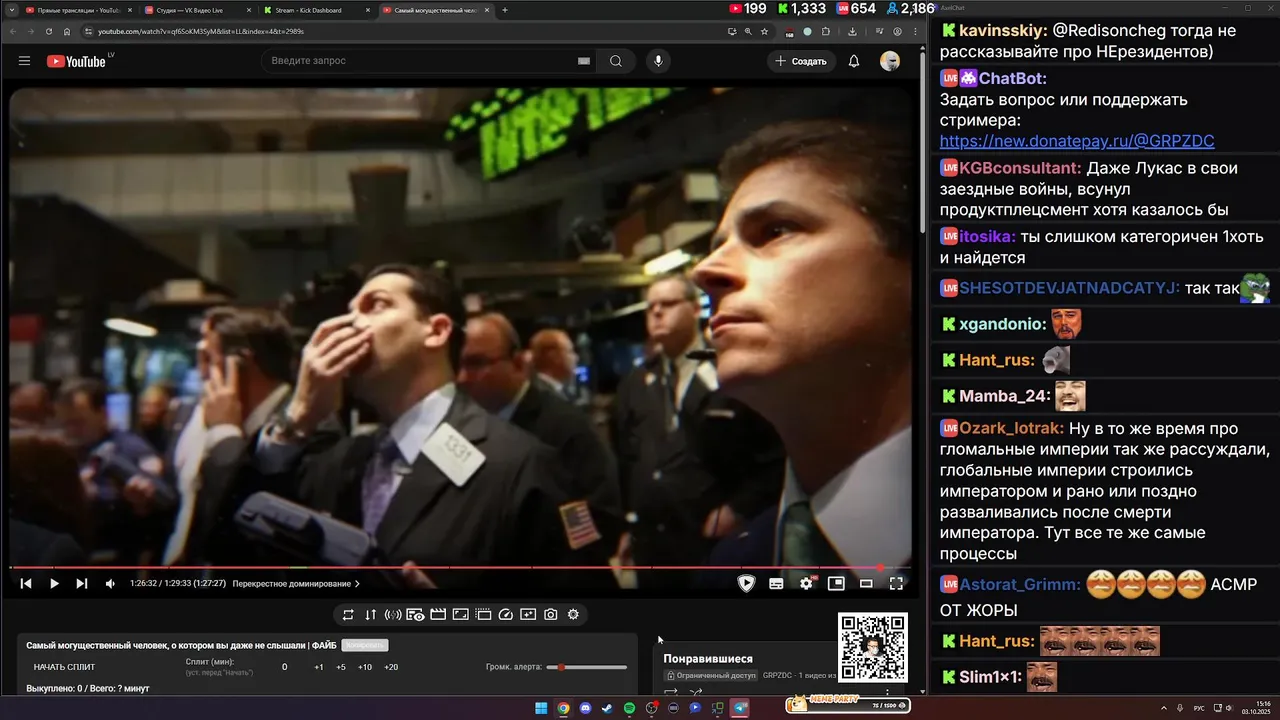Add +20 minutes to split
The height and width of the screenshot is (720, 1280).
click(x=391, y=667)
